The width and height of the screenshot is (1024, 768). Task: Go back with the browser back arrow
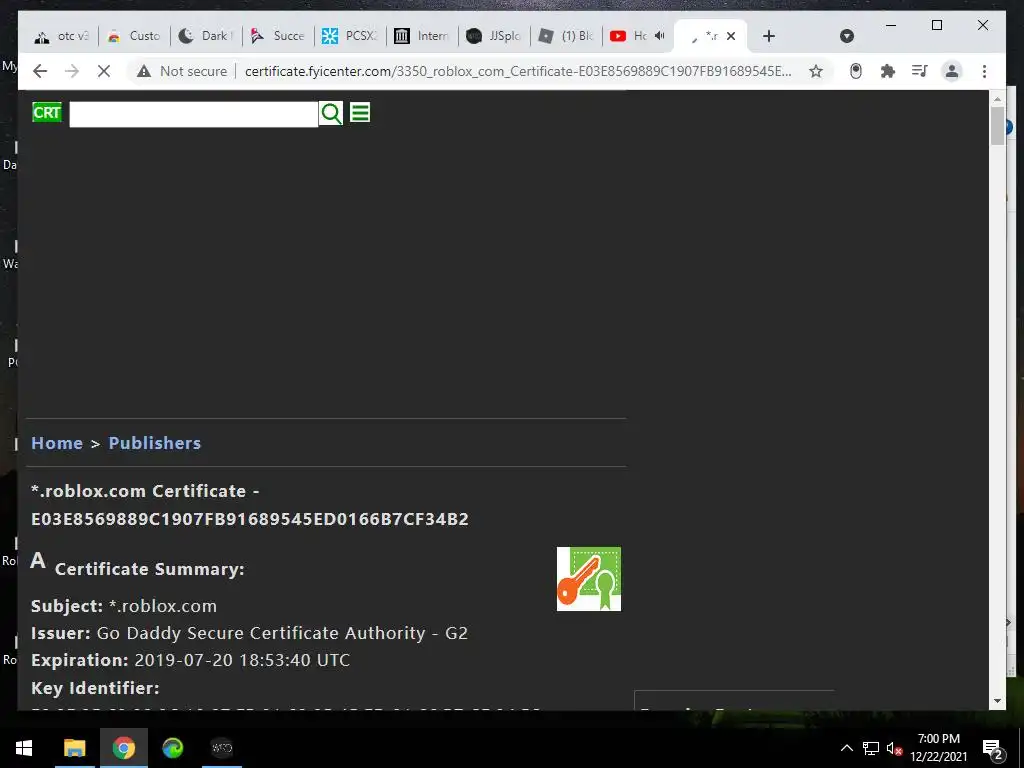click(x=40, y=71)
